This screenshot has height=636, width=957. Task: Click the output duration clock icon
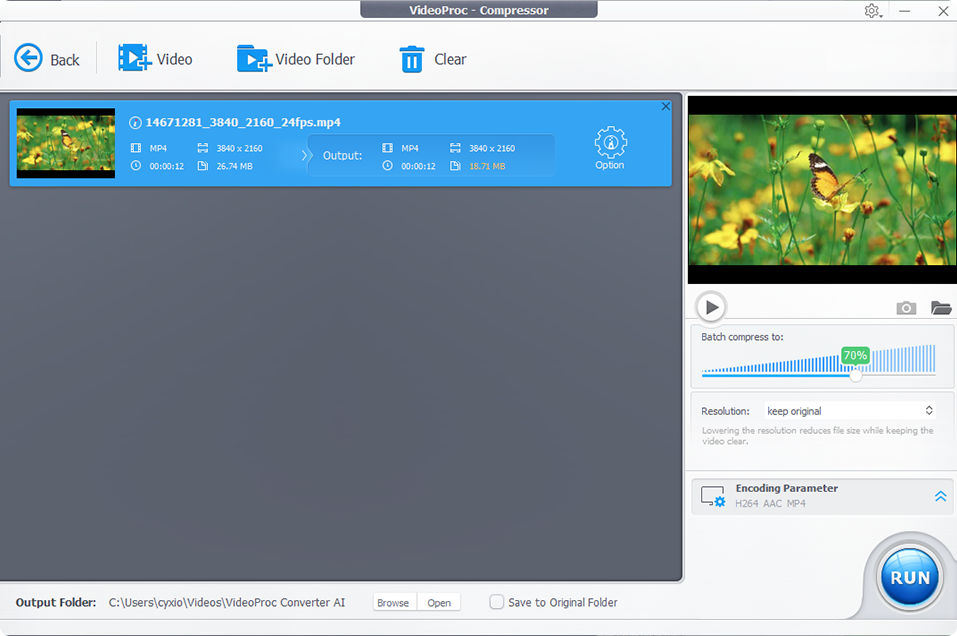(388, 165)
